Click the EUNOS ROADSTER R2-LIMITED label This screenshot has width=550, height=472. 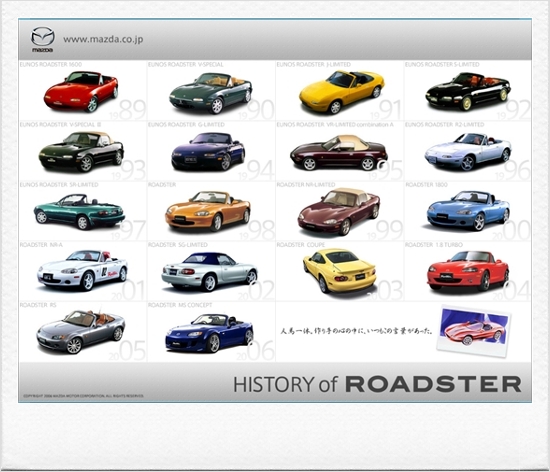click(x=444, y=124)
